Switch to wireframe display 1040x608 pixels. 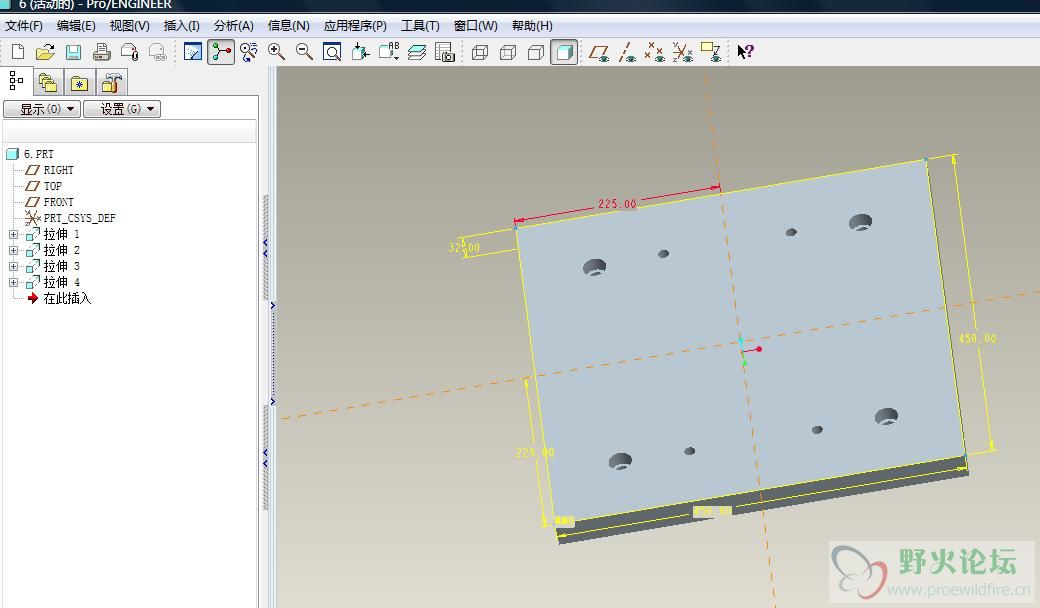480,52
